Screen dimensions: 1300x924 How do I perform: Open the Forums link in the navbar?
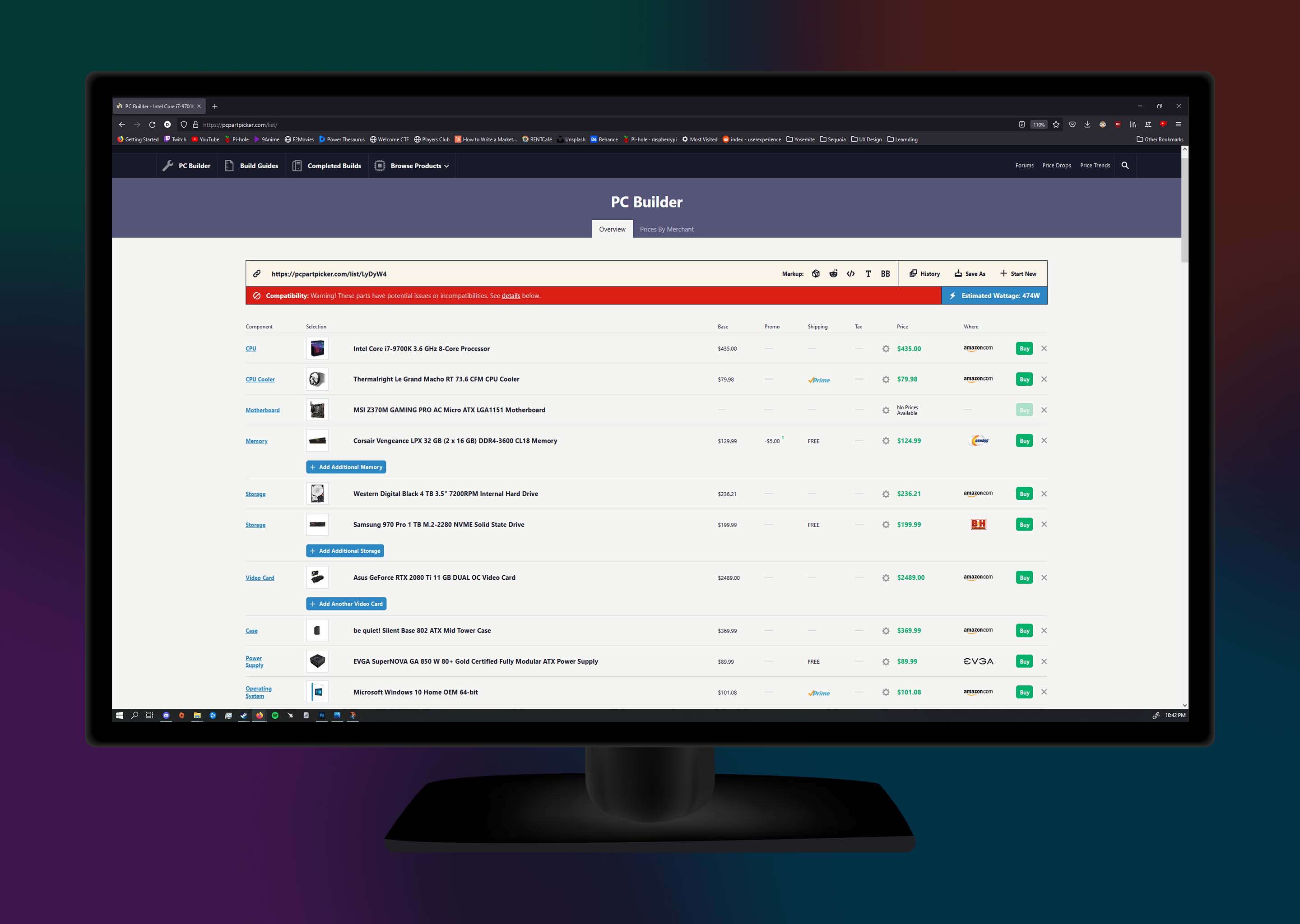(1025, 166)
